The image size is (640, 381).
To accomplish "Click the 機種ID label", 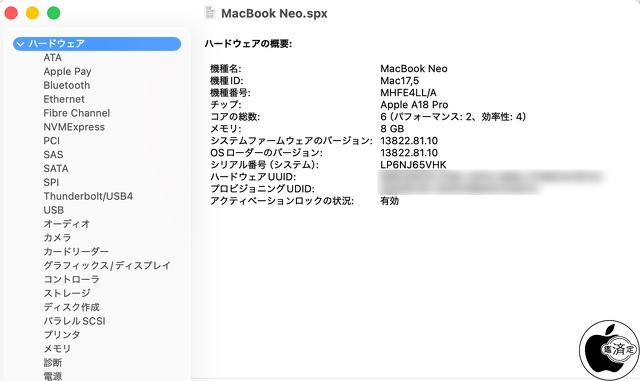I will click(x=227, y=81).
